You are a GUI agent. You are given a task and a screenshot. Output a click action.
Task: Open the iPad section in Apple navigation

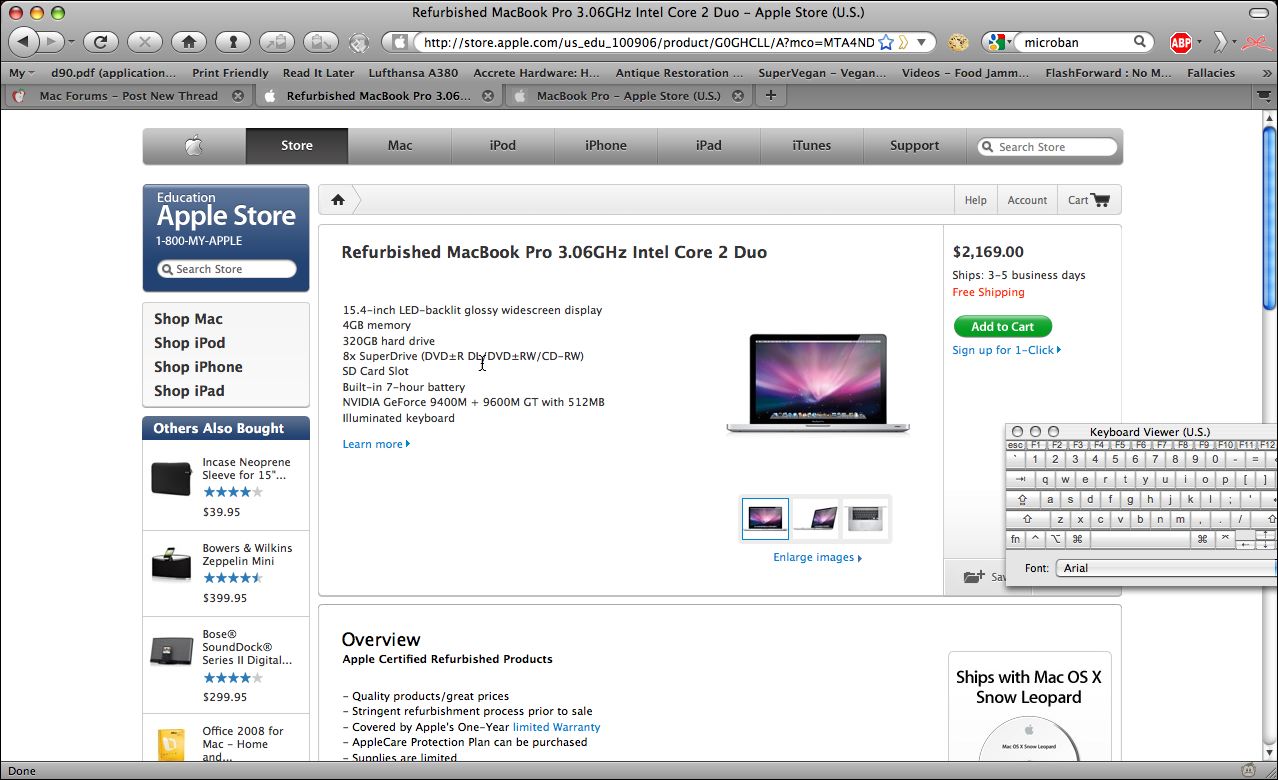click(709, 146)
